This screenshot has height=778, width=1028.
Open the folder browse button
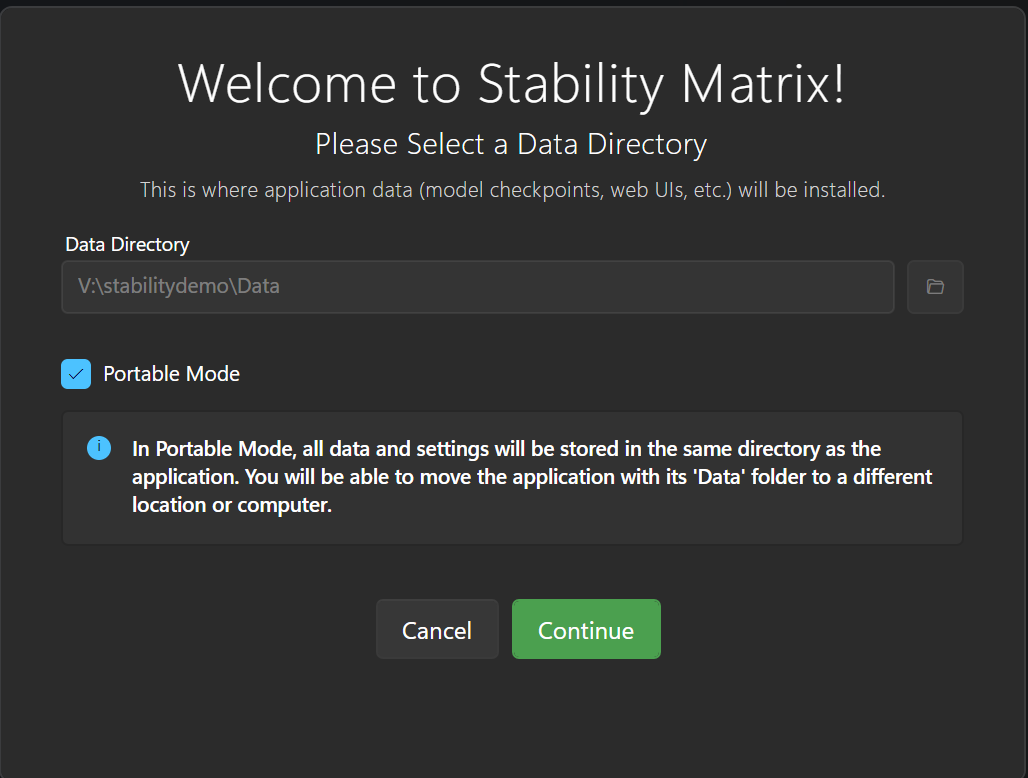[935, 287]
